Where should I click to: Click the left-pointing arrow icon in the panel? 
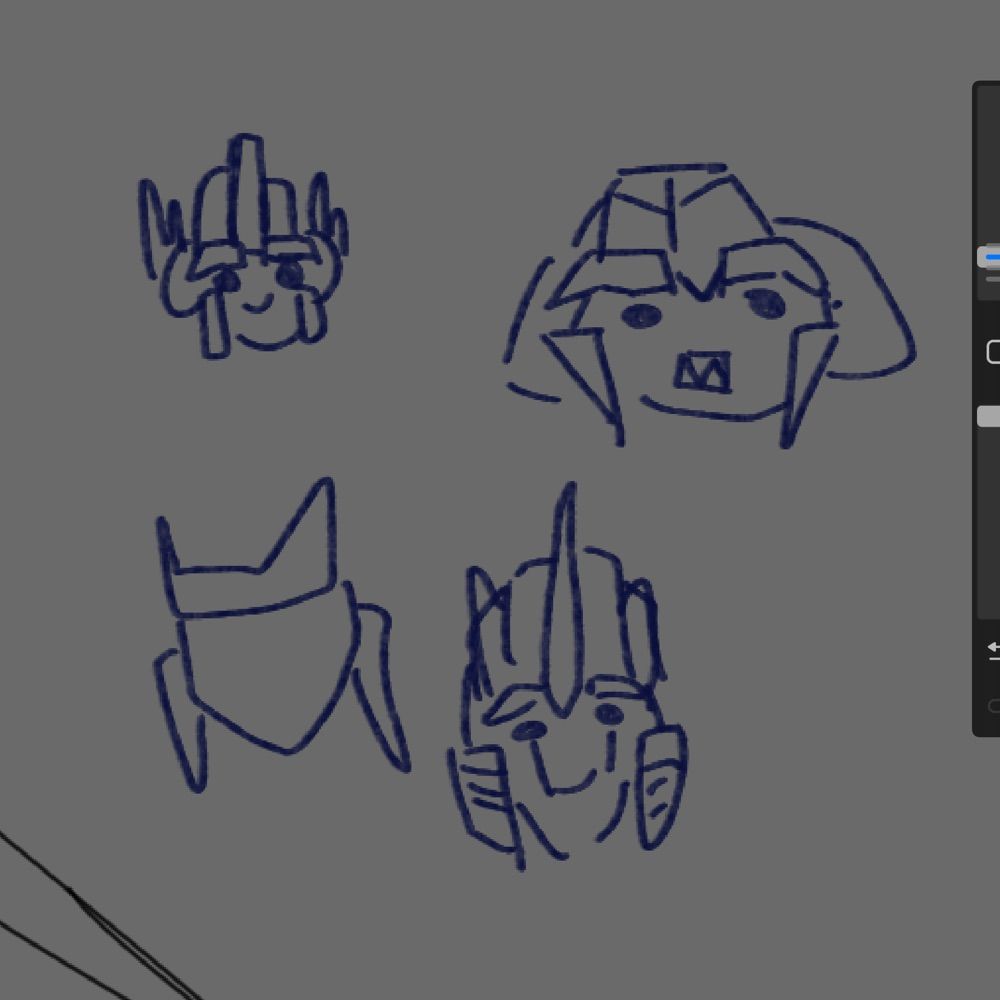(x=994, y=650)
